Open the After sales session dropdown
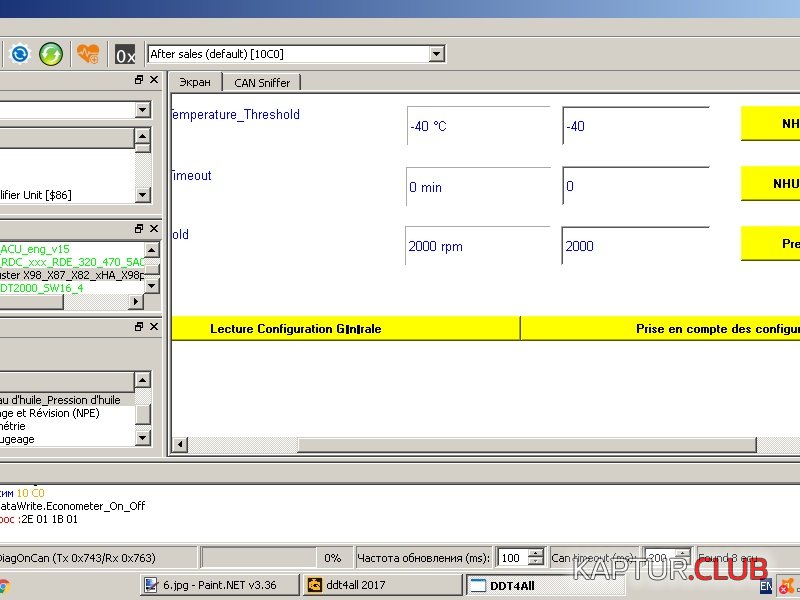 coord(436,54)
